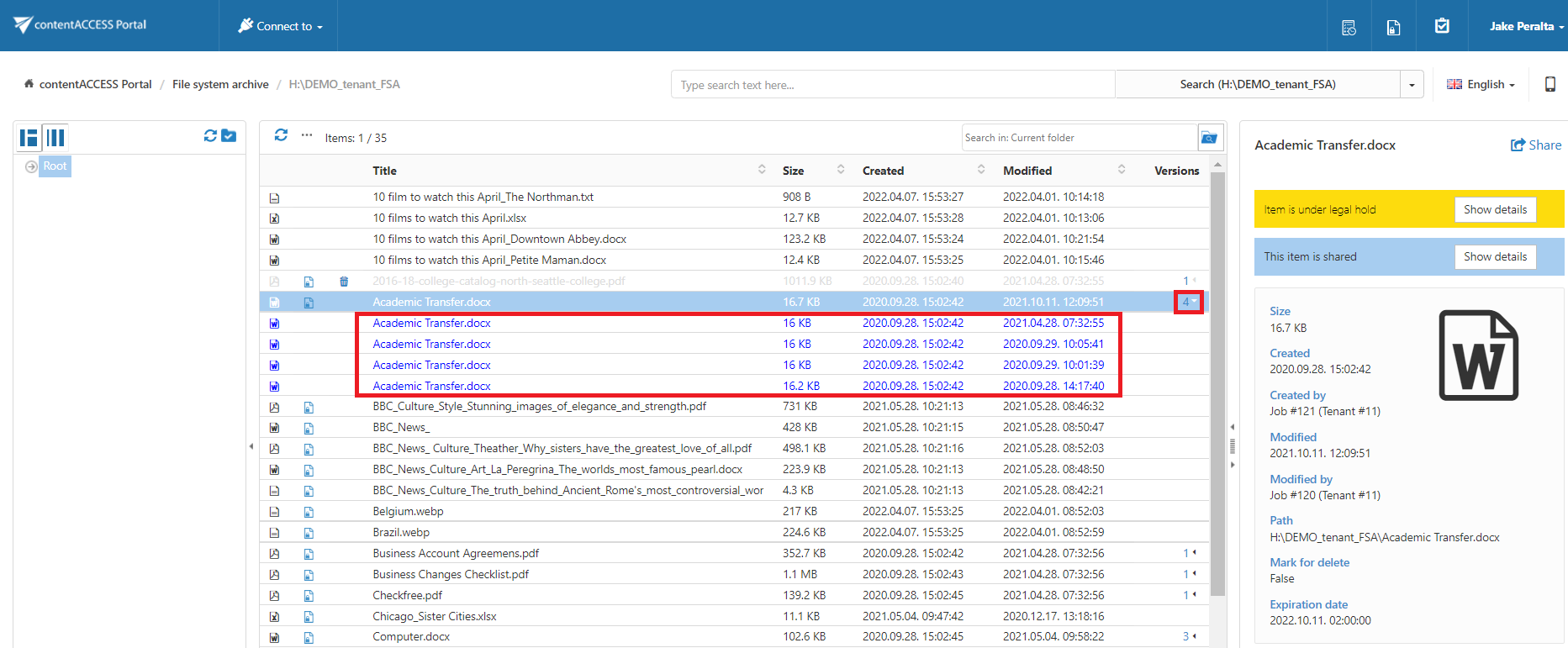Image resolution: width=1568 pixels, height=648 pixels.
Task: Expand the search scope dropdown arrow
Action: point(1412,85)
